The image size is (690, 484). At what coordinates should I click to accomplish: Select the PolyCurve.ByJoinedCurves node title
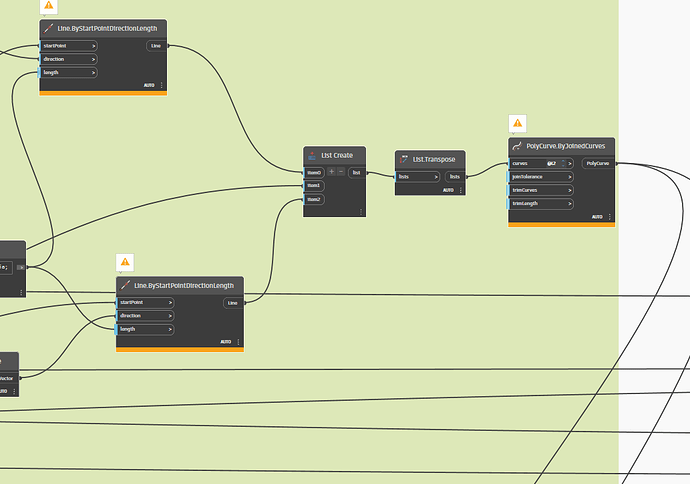566,146
